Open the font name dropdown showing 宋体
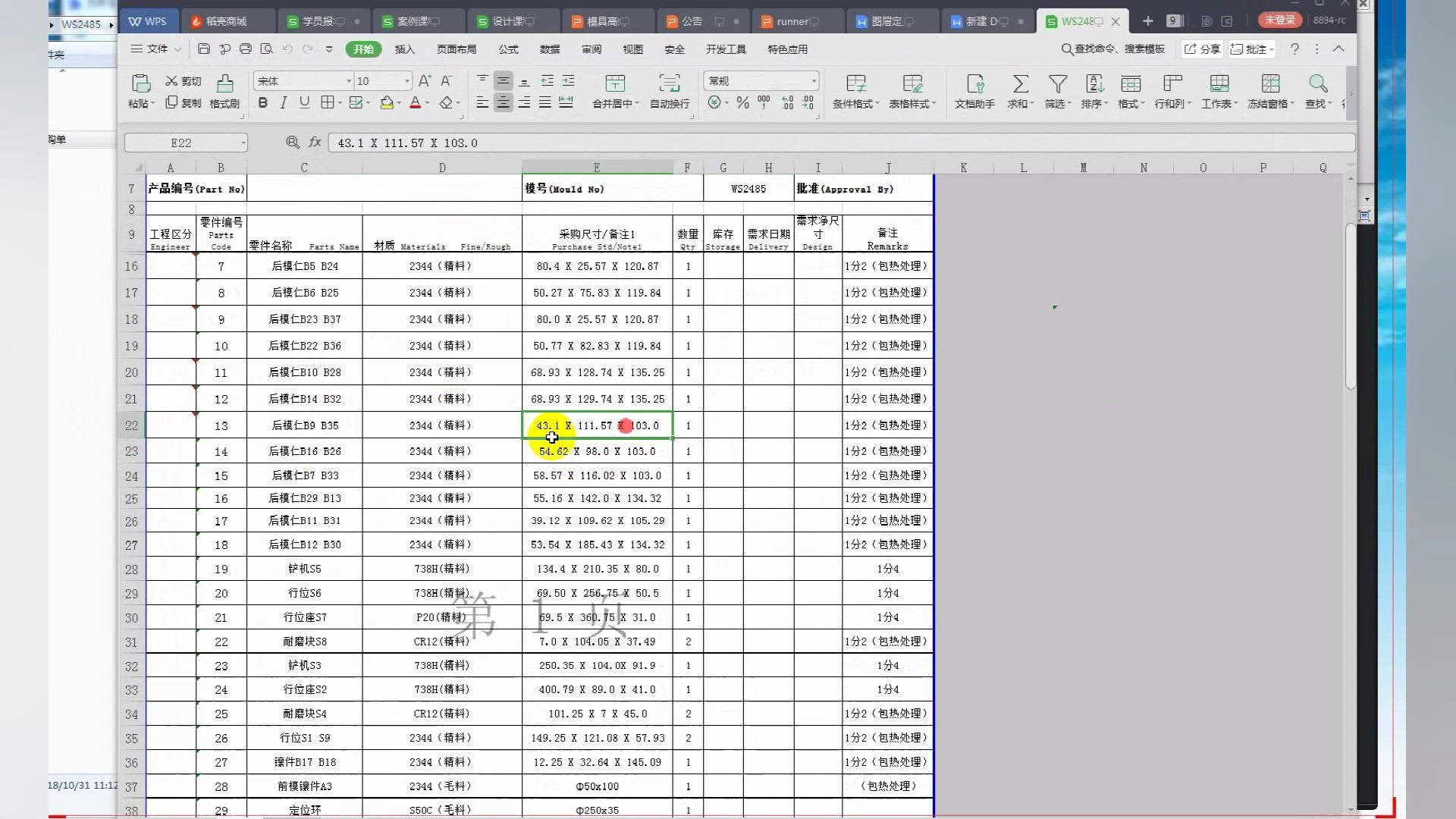Image resolution: width=1456 pixels, height=819 pixels. (x=349, y=81)
